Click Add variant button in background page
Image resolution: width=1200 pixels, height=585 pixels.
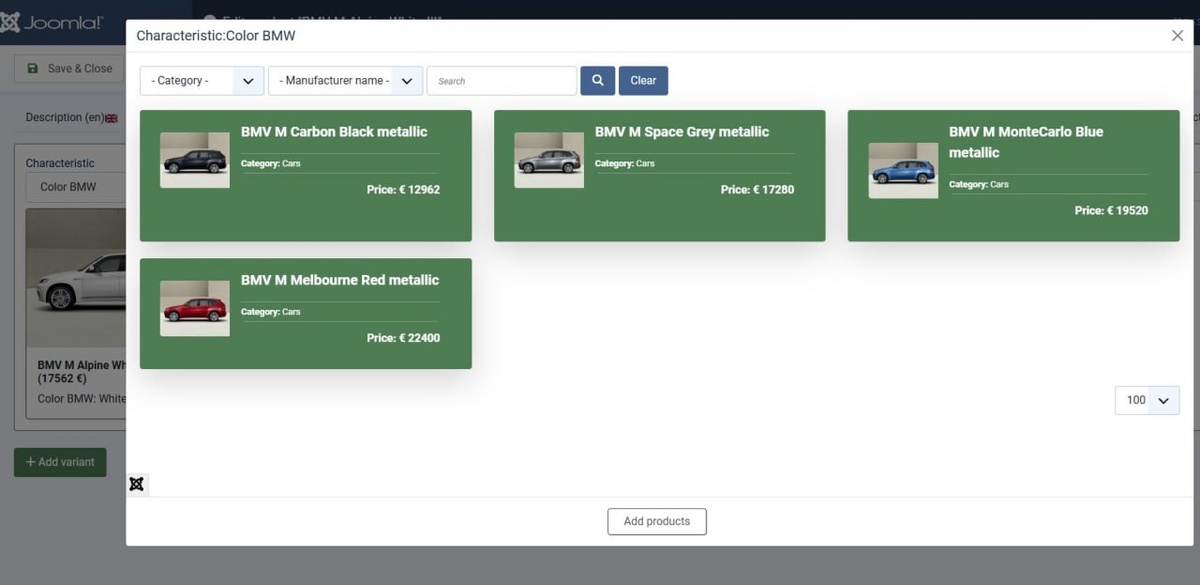(60, 462)
